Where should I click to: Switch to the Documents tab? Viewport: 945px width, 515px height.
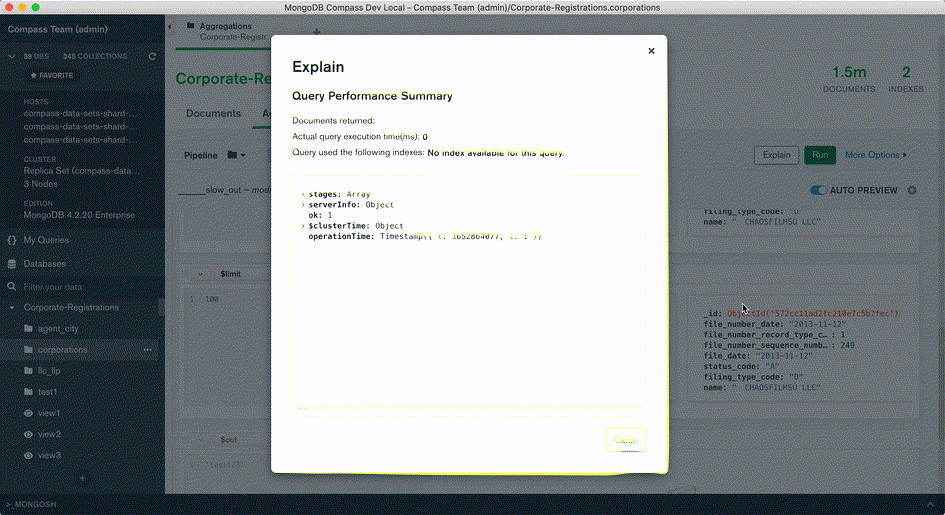213,113
